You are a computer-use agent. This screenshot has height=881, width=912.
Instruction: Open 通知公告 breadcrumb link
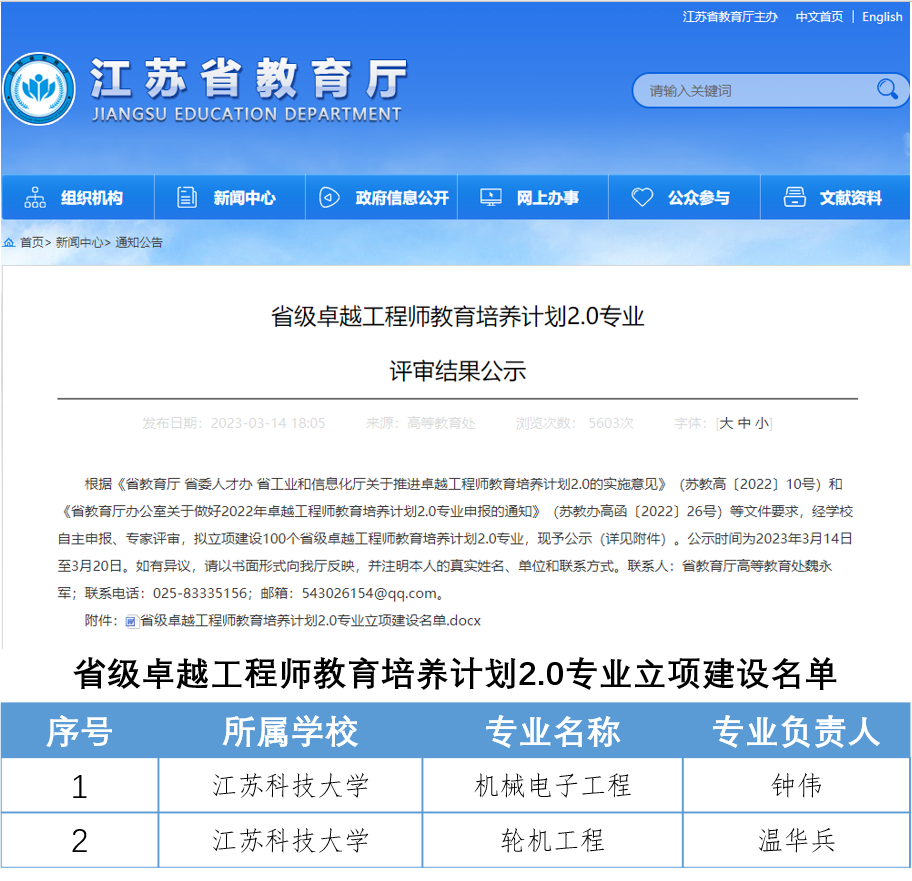click(139, 243)
